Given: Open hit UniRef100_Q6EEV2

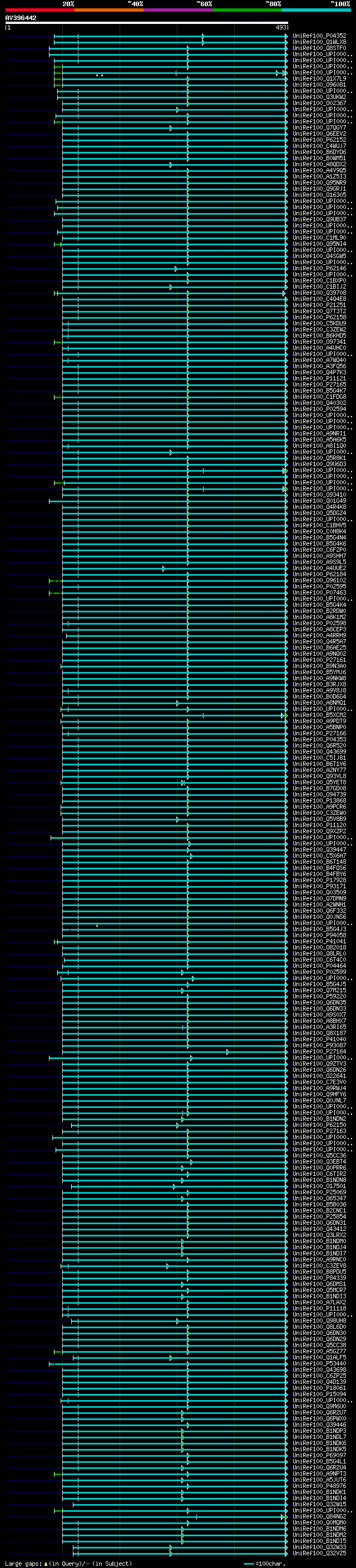Looking at the screenshot, I should click(x=319, y=134).
